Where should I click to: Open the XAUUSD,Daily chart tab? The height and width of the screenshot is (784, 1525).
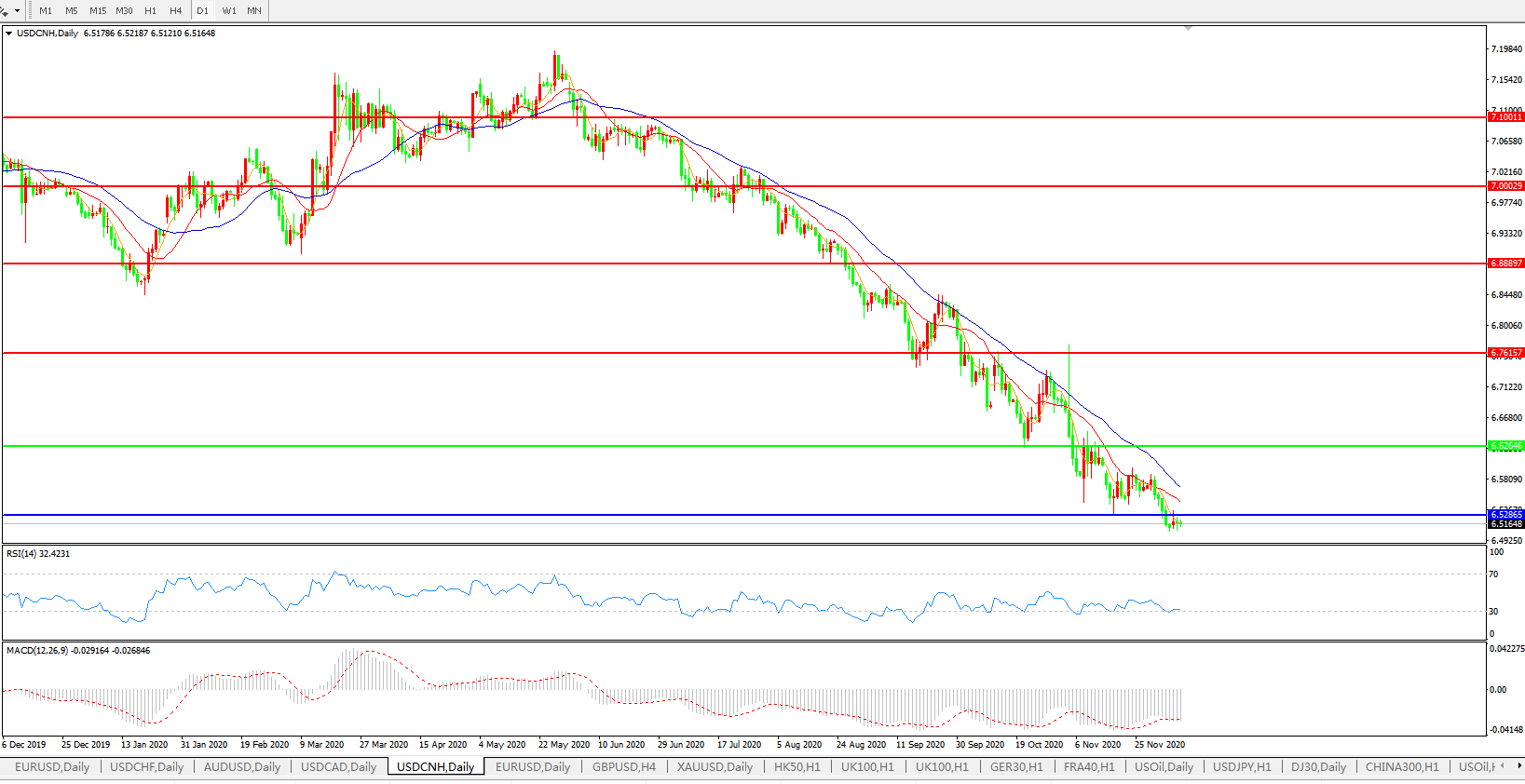[x=715, y=767]
